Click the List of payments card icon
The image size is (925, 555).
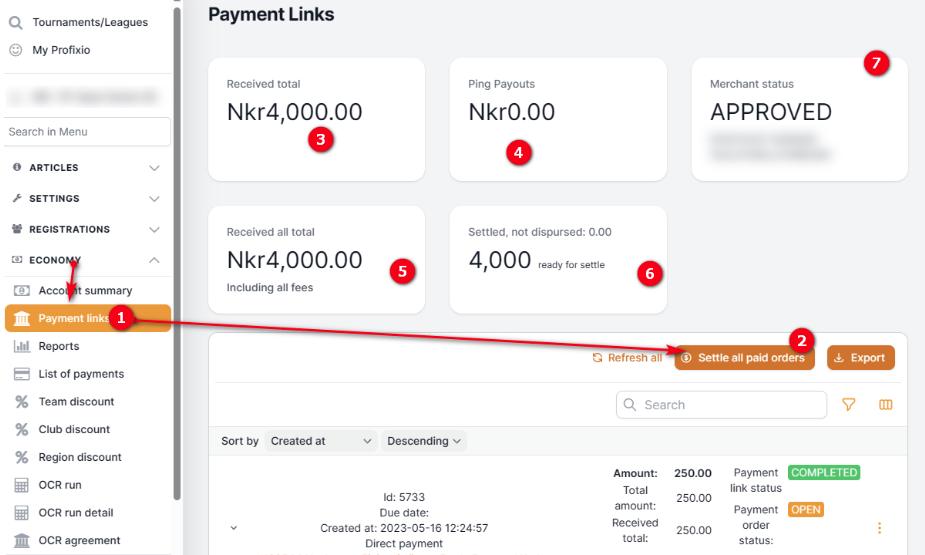point(21,374)
